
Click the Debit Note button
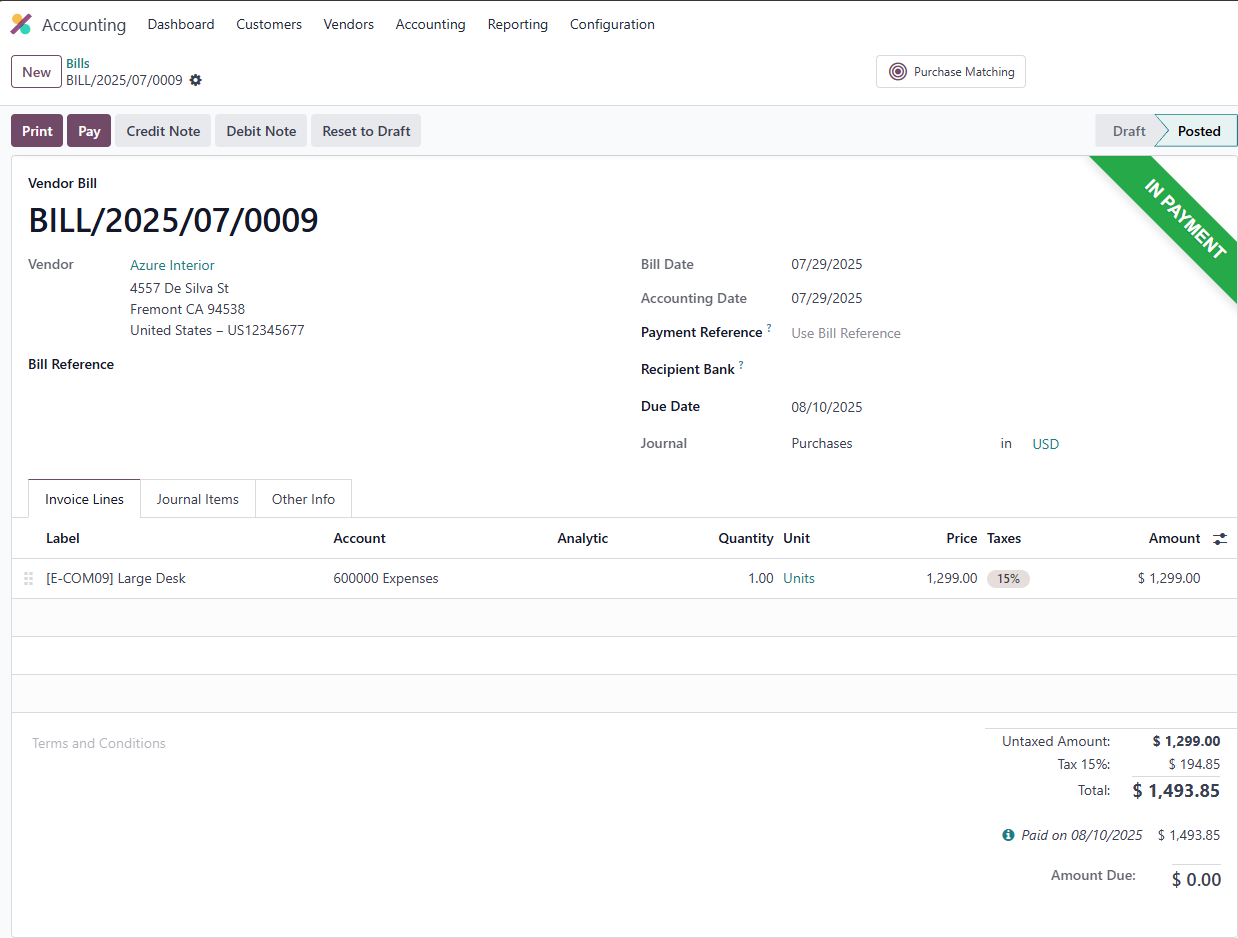click(261, 131)
